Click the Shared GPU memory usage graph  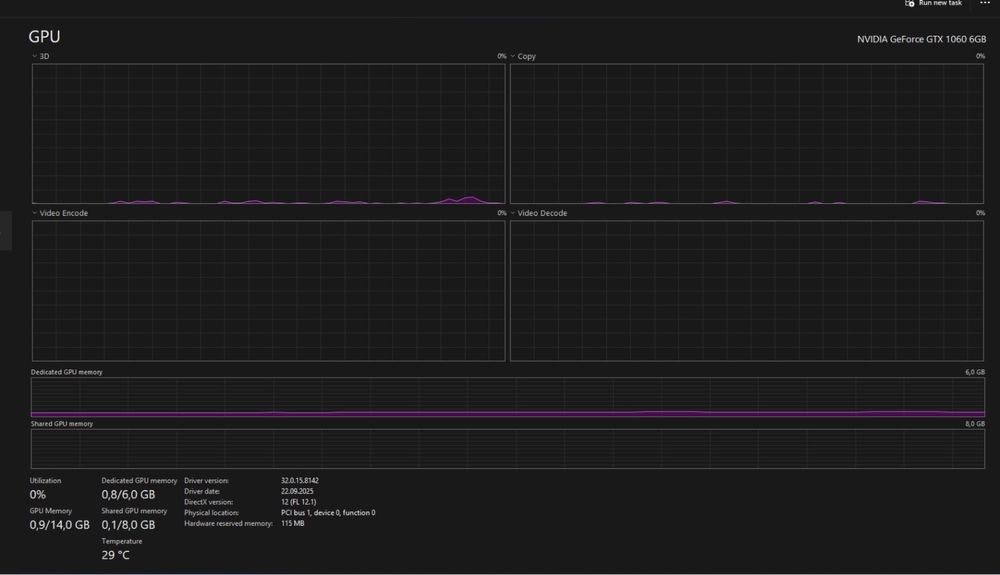coord(508,449)
